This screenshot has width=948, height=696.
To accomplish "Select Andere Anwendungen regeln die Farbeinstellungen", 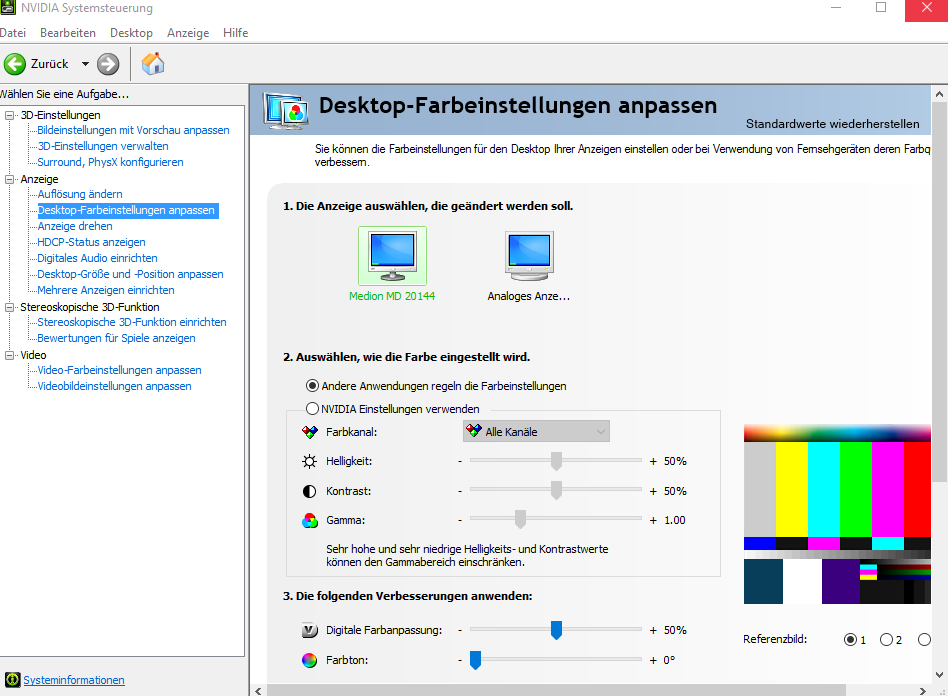I will click(313, 386).
